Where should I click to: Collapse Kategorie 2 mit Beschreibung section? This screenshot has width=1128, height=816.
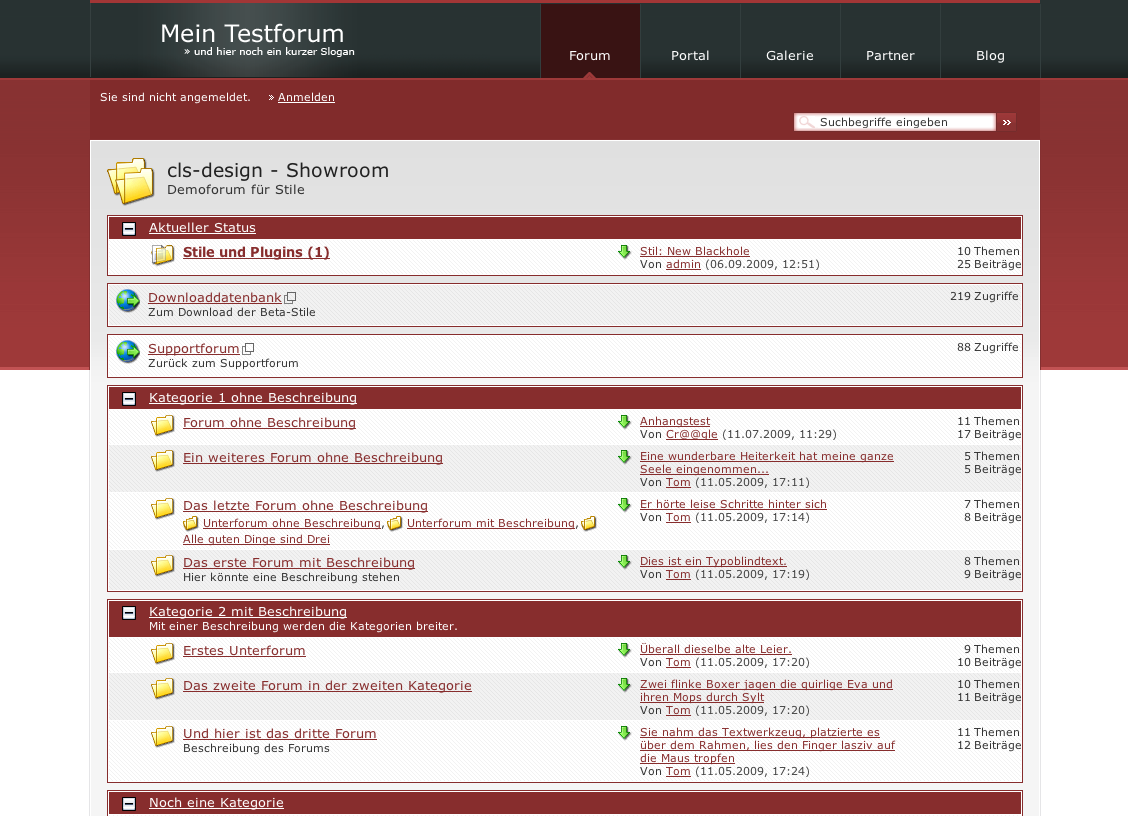[x=129, y=613]
